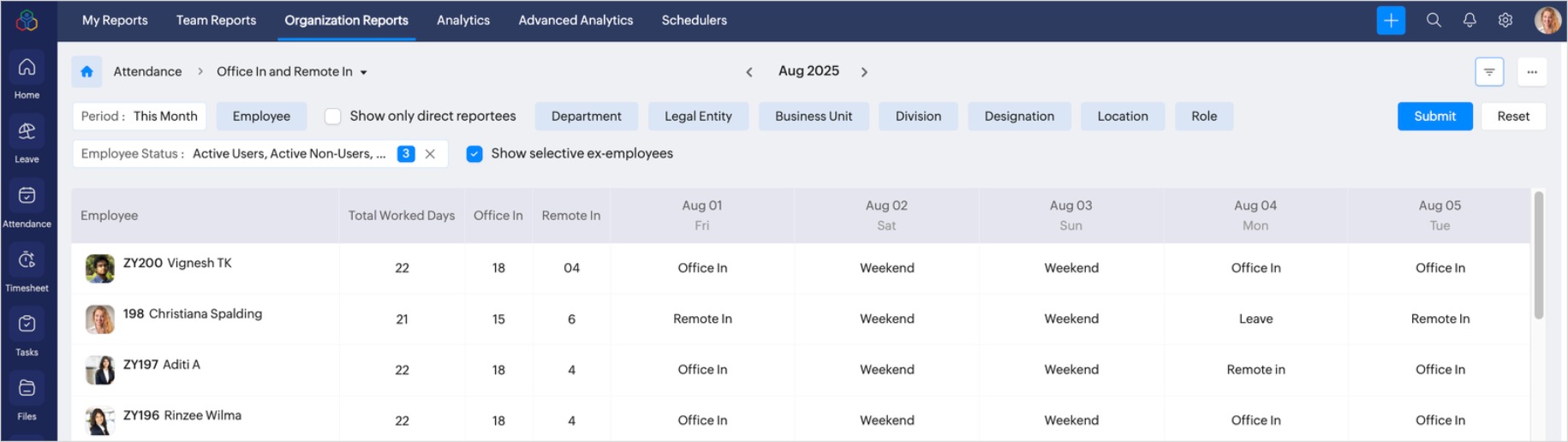This screenshot has width=1568, height=442.
Task: Open the Advanced Analytics tab
Action: click(x=575, y=21)
